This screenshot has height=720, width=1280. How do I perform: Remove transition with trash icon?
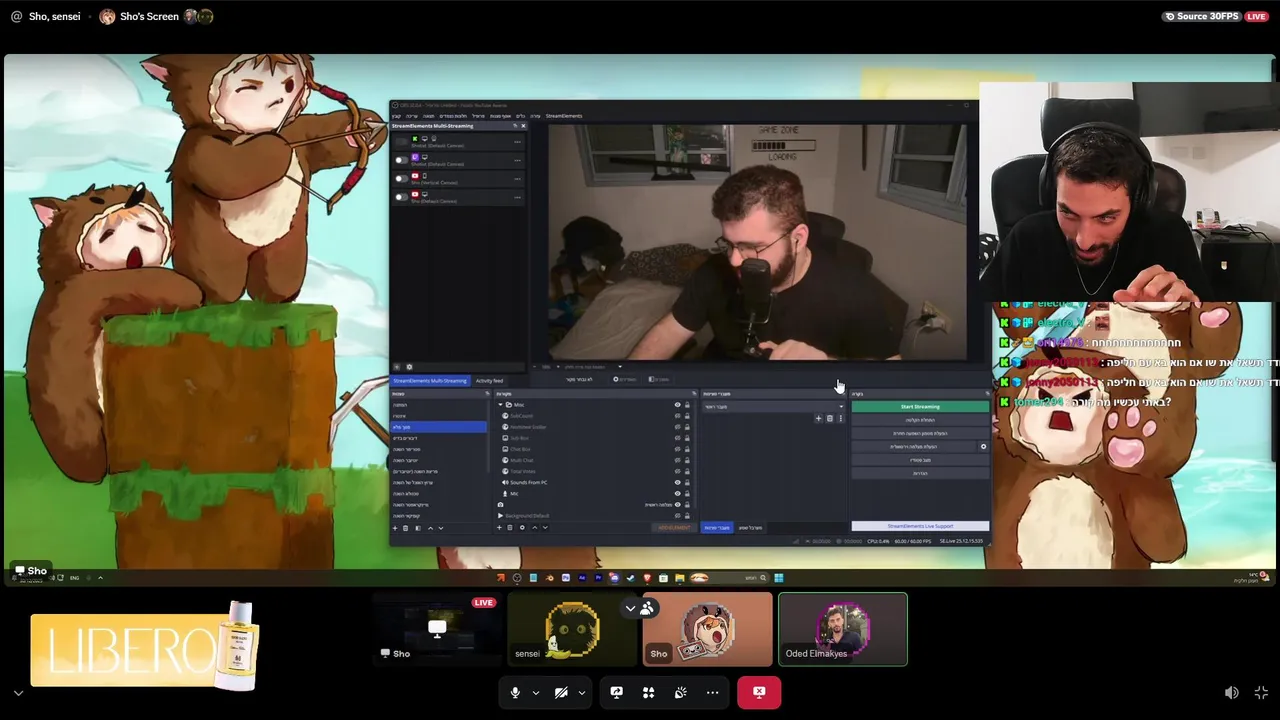830,418
